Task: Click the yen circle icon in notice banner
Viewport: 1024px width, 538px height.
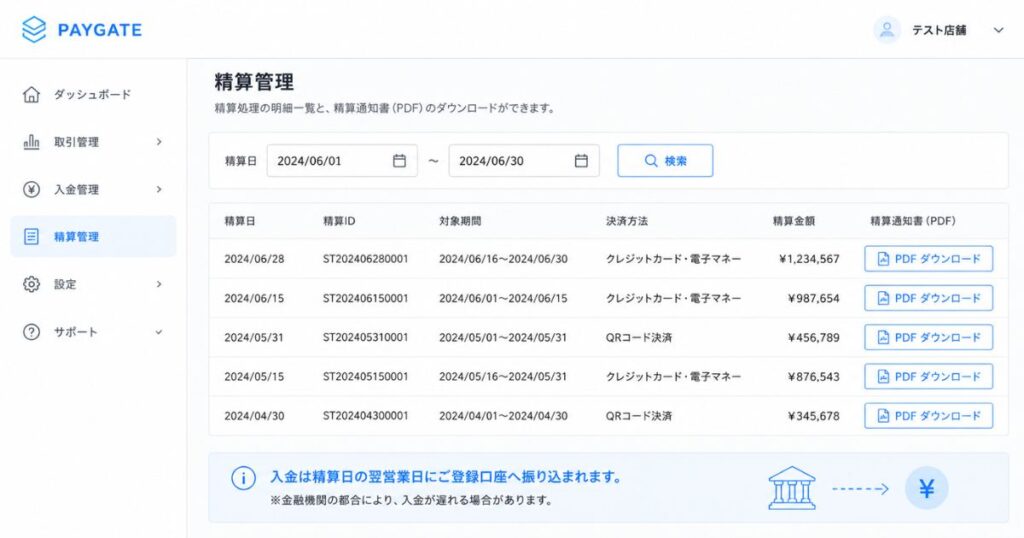Action: pos(926,488)
